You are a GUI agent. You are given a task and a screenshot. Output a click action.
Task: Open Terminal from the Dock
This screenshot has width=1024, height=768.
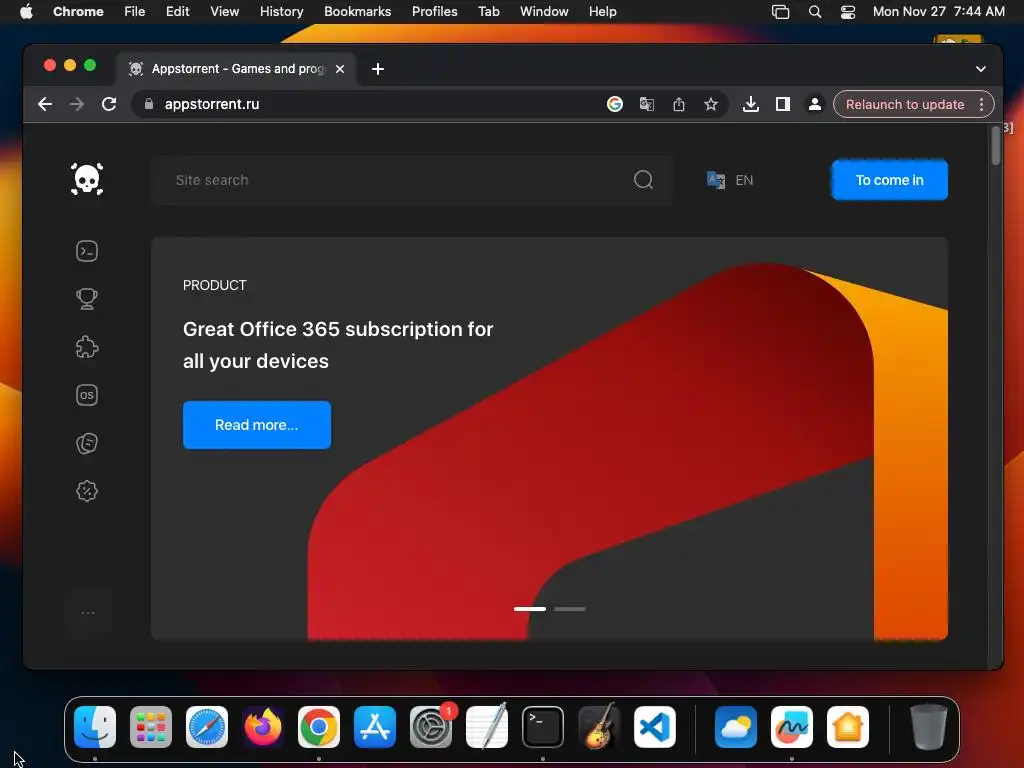pyautogui.click(x=543, y=727)
